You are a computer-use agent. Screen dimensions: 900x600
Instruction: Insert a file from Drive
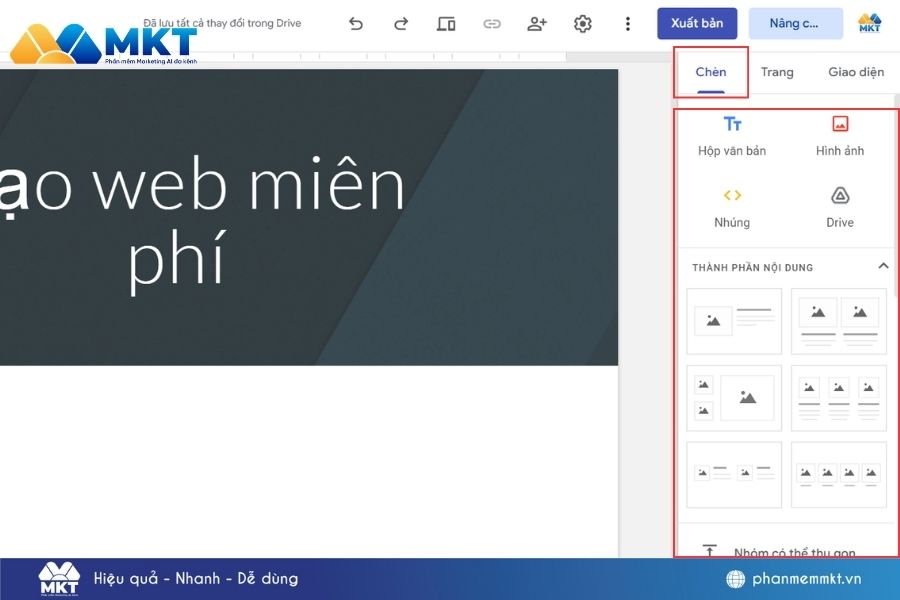(840, 208)
